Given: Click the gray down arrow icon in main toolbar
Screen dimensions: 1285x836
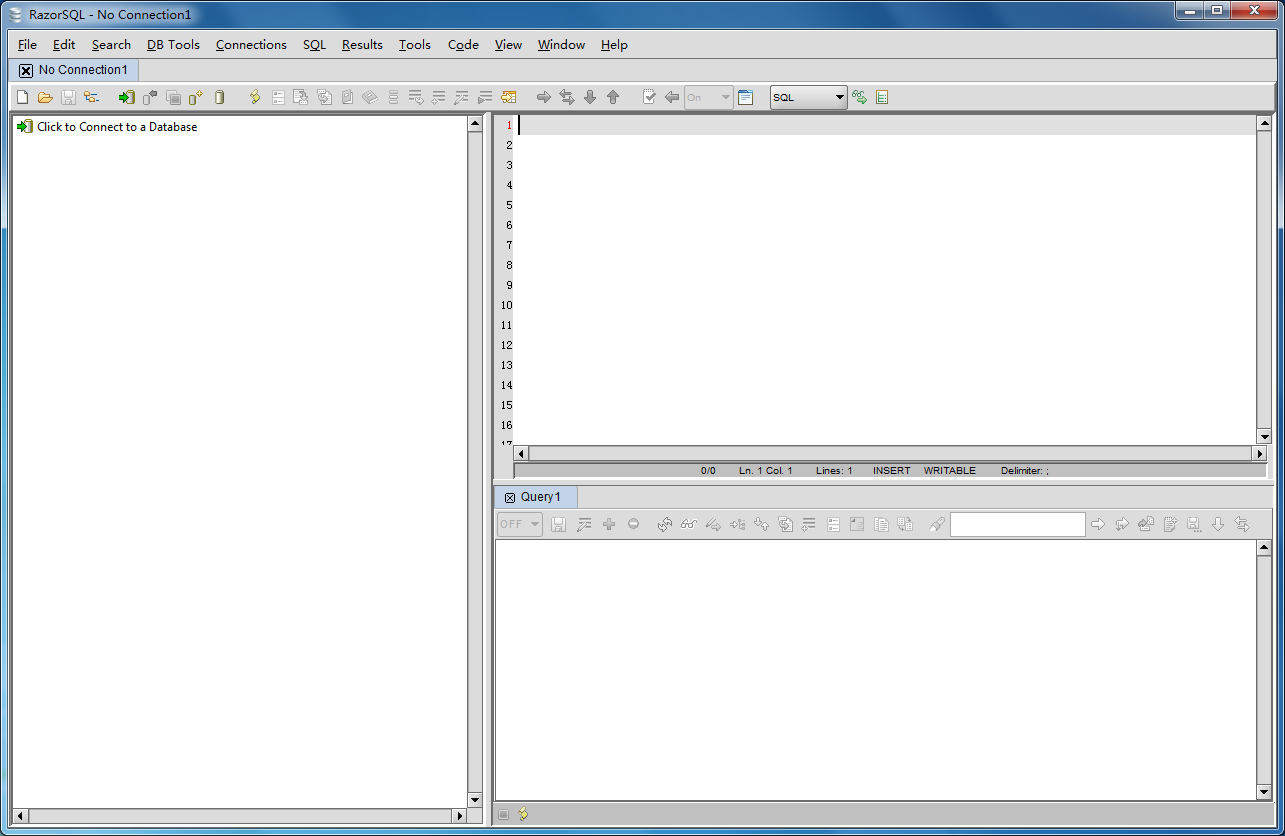Looking at the screenshot, I should (x=590, y=97).
